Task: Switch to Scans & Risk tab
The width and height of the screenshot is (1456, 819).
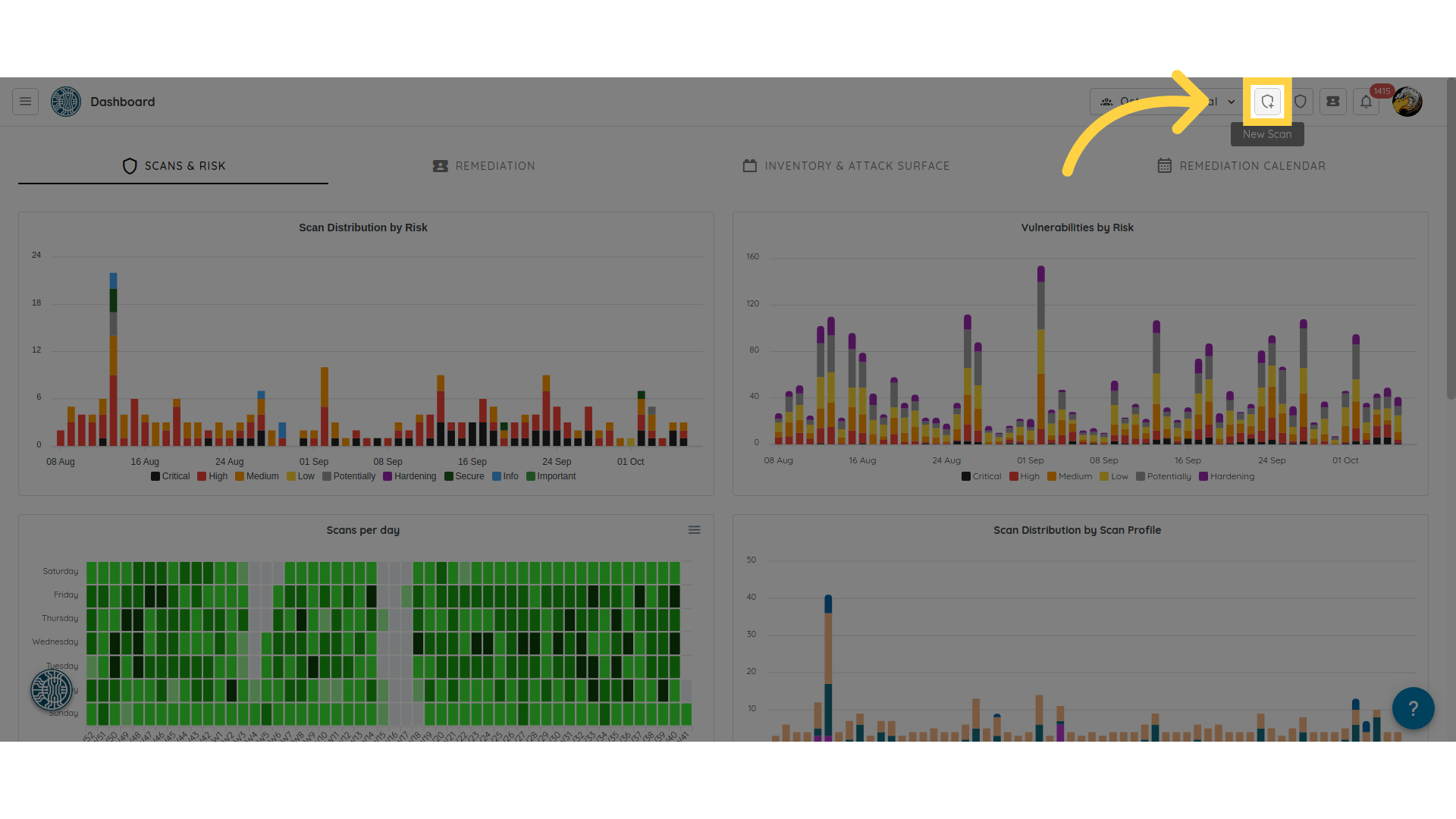Action: click(174, 166)
